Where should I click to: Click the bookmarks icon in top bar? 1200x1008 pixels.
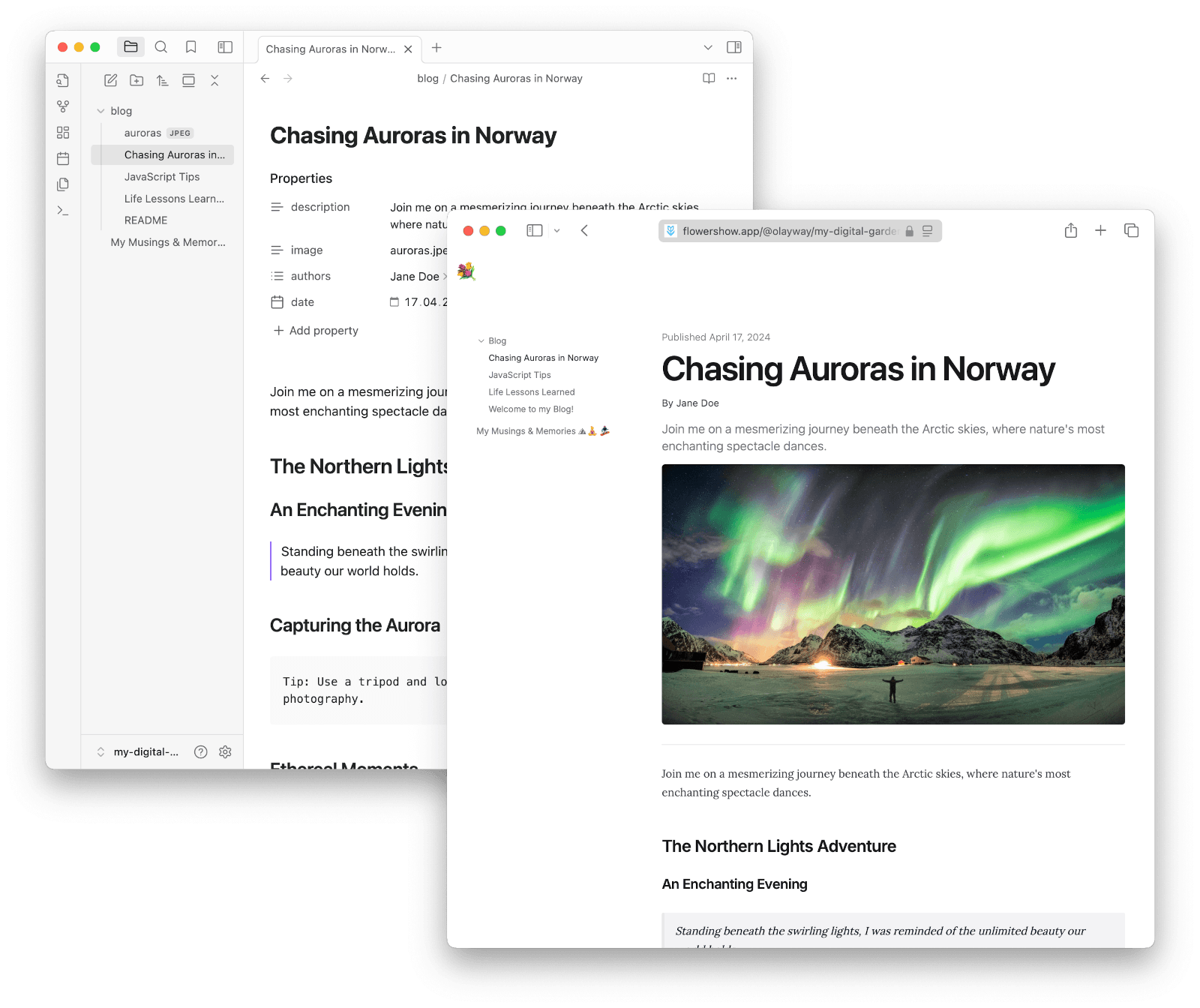191,47
